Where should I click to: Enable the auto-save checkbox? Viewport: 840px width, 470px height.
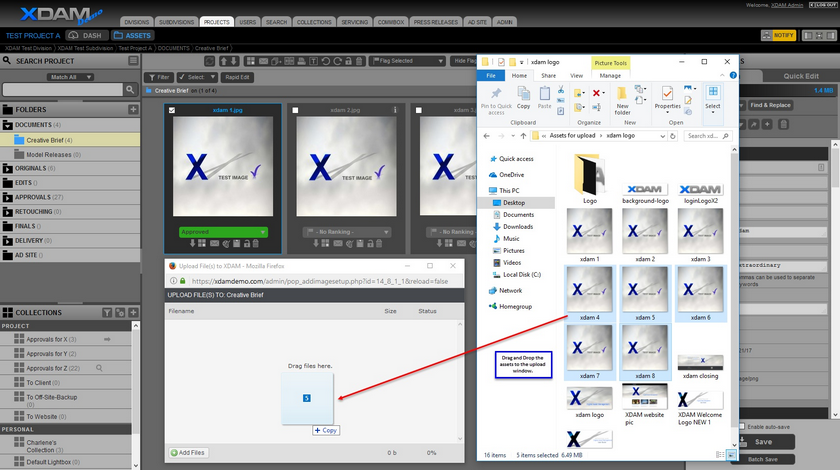pos(741,427)
